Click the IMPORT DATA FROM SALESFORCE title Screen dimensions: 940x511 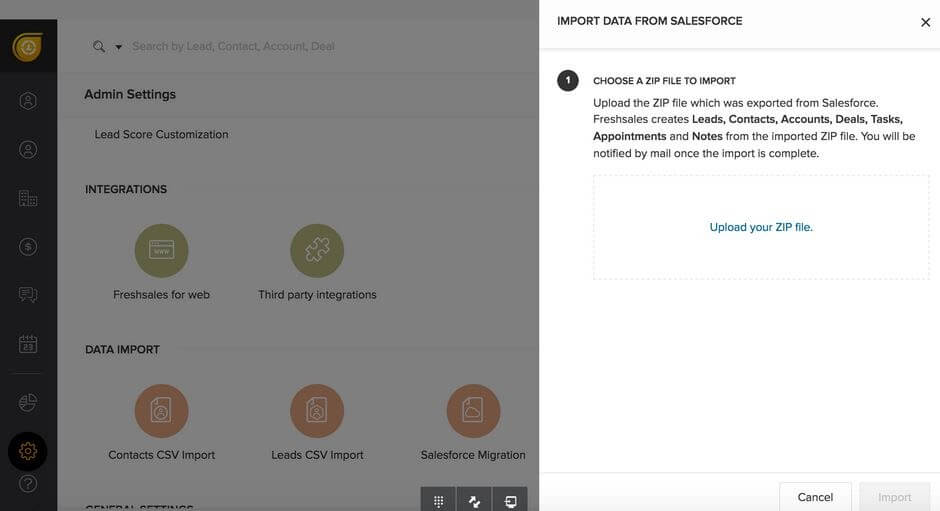649,21
